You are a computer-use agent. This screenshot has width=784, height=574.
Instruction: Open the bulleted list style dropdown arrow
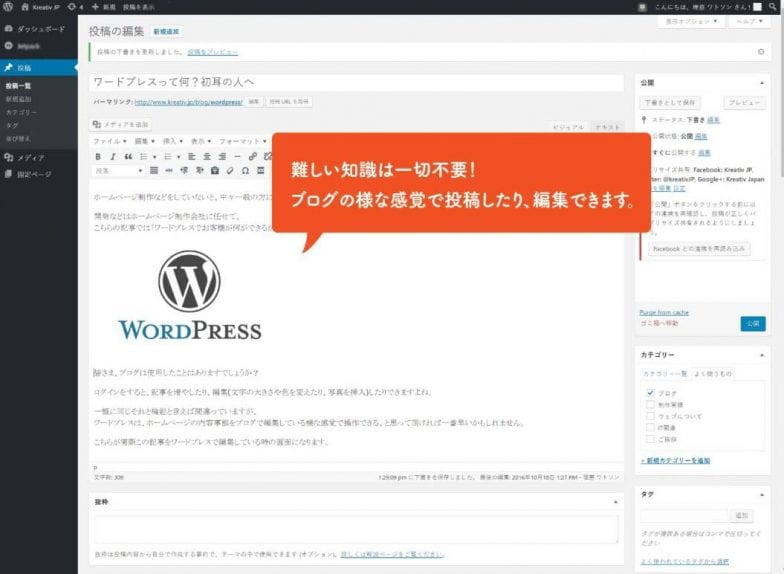click(154, 157)
